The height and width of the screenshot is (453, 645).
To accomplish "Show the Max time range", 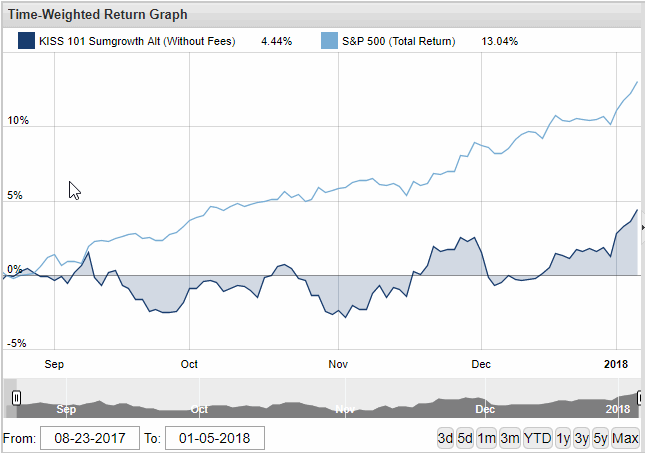I will pyautogui.click(x=625, y=438).
